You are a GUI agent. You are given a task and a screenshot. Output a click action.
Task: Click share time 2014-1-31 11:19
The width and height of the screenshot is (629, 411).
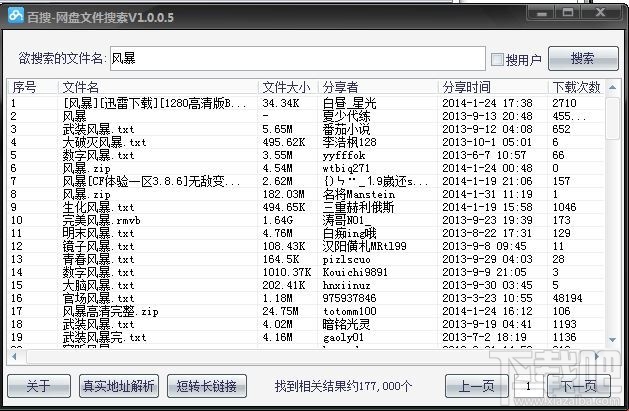point(487,194)
